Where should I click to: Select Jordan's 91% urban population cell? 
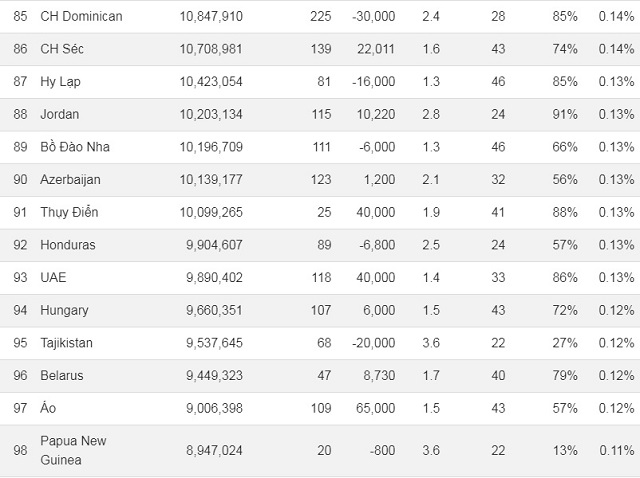565,114
